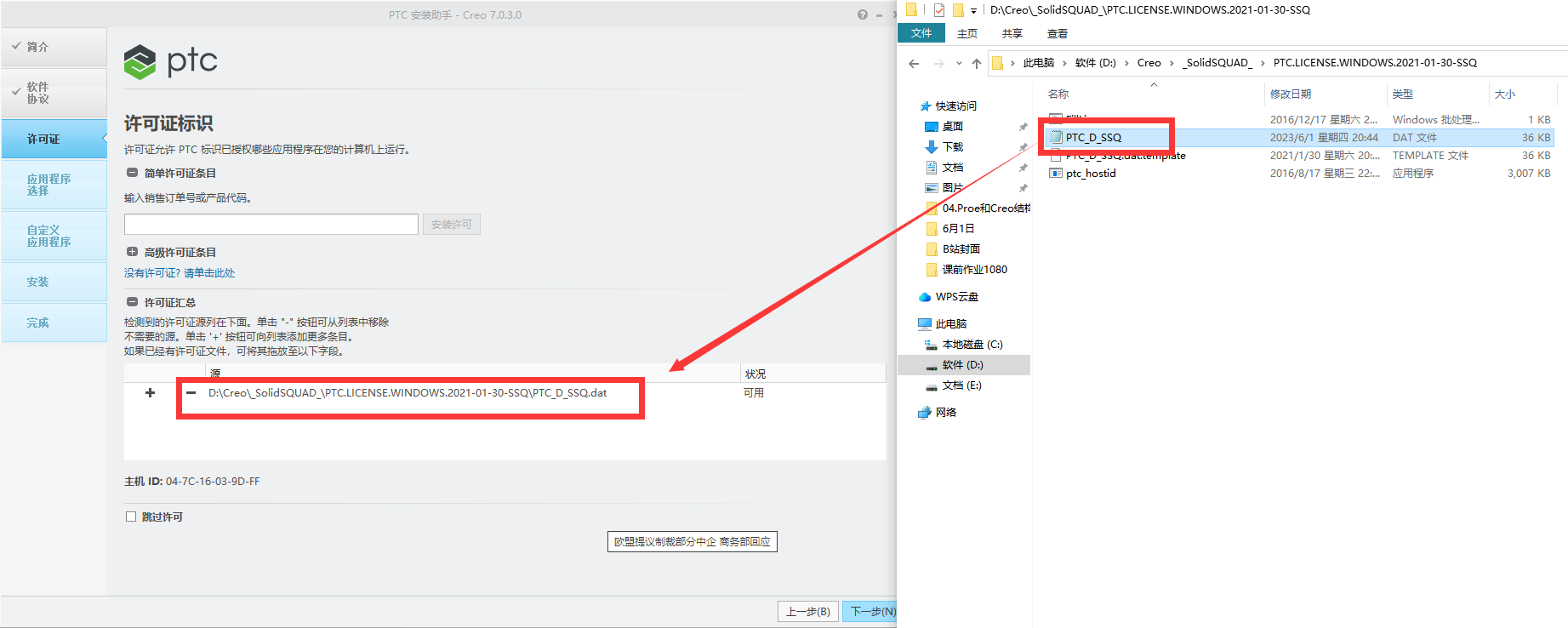Go to 软件协议 step in sidebar
Image resolution: width=1568 pixels, height=628 pixels.
(x=54, y=93)
